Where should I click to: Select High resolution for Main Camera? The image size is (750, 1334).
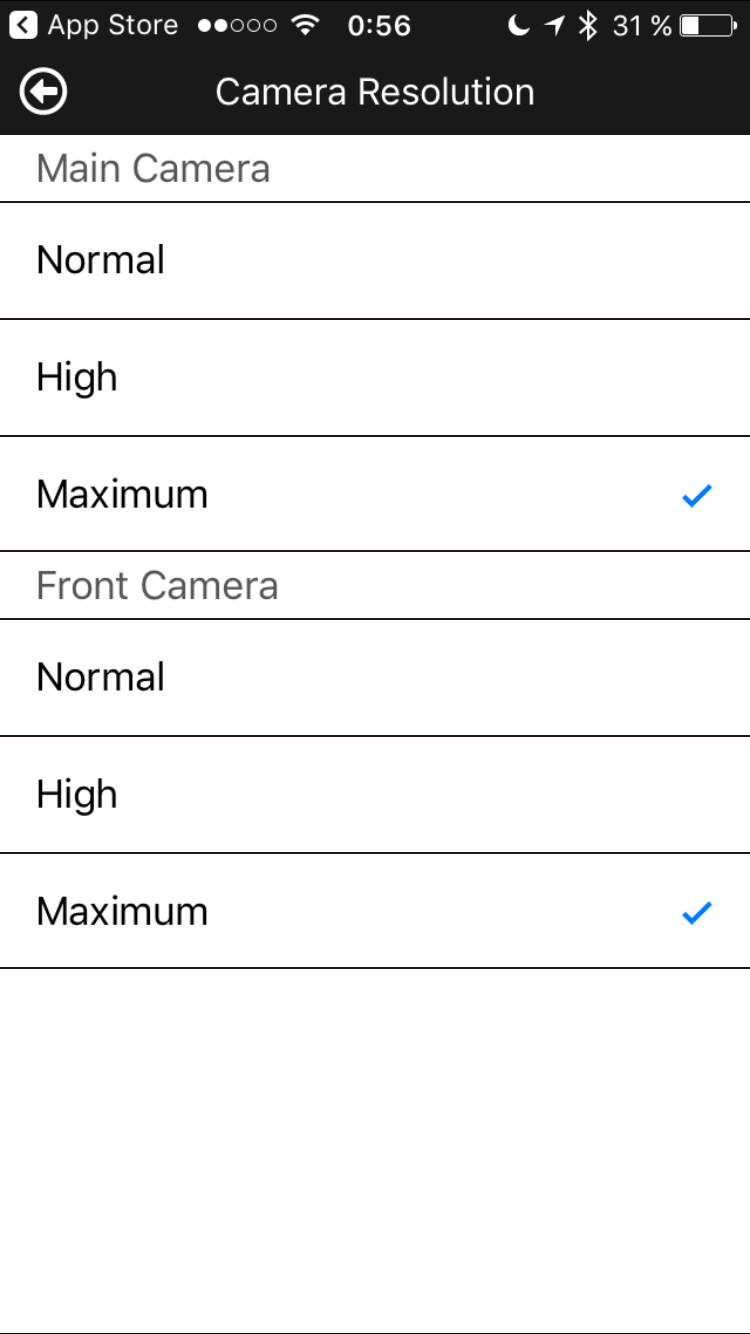375,378
